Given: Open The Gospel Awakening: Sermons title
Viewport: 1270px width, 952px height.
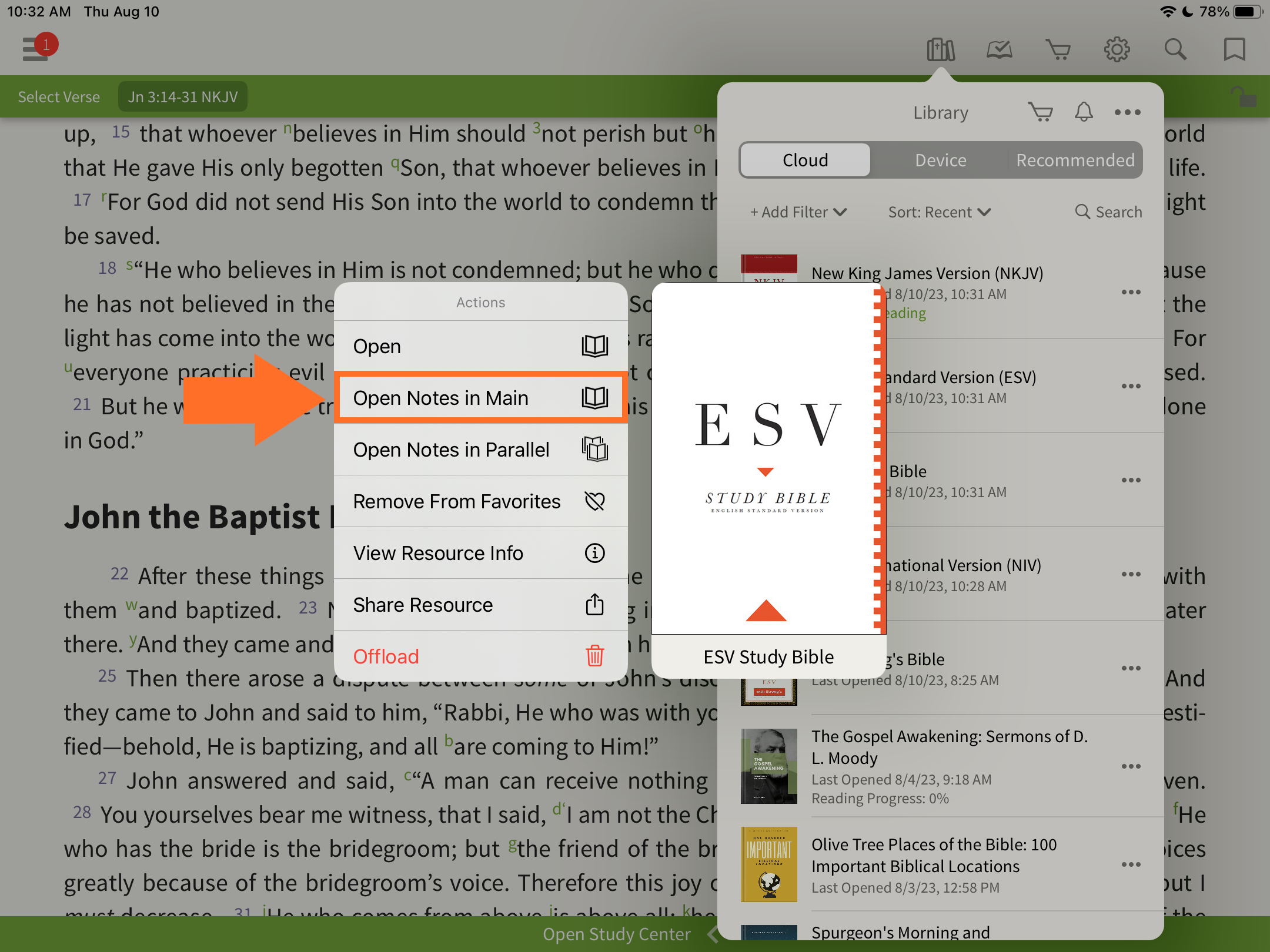Looking at the screenshot, I should (950, 747).
